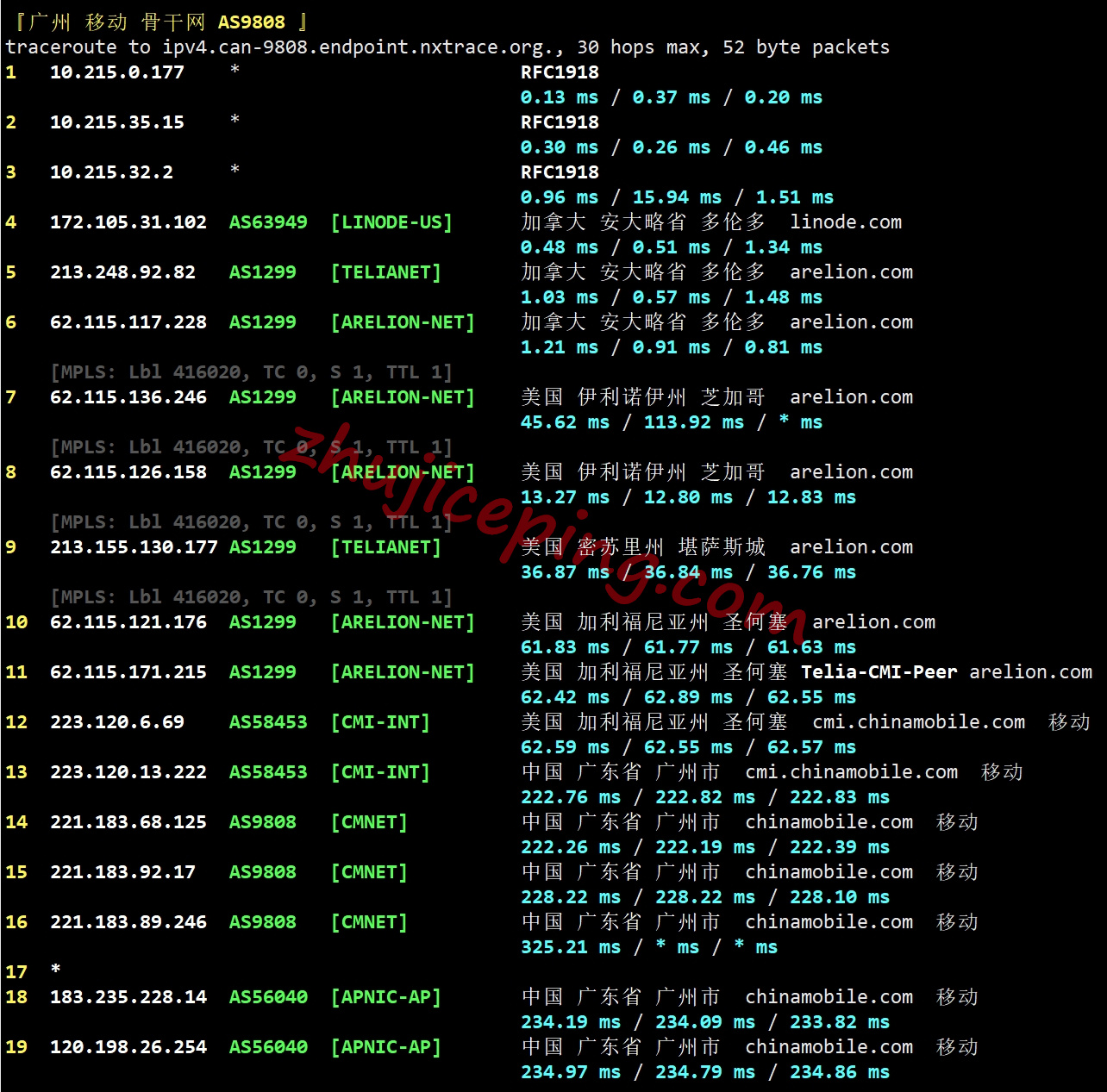Select IP 221.183.92.17 in hop 15
This screenshot has width=1107, height=1092.
pyautogui.click(x=122, y=872)
